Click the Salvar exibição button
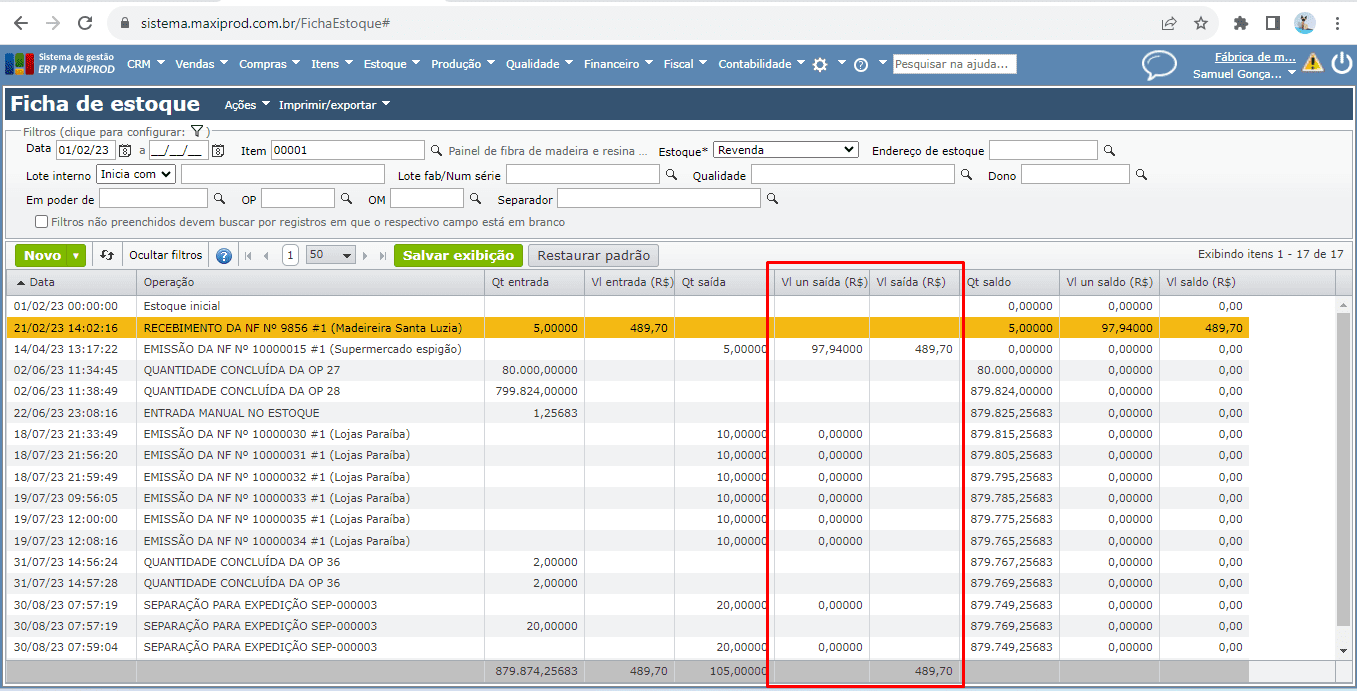 pos(457,255)
